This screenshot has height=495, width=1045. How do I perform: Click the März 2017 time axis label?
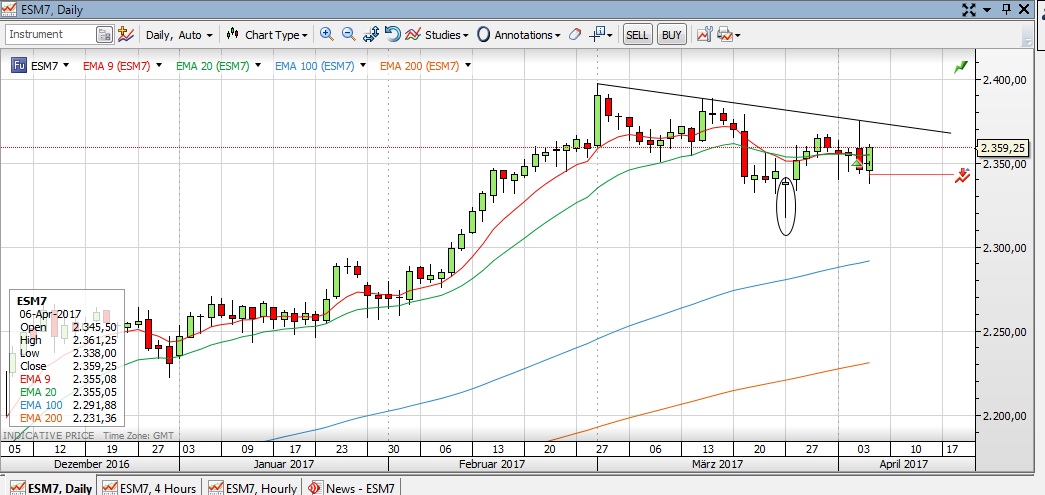718,464
